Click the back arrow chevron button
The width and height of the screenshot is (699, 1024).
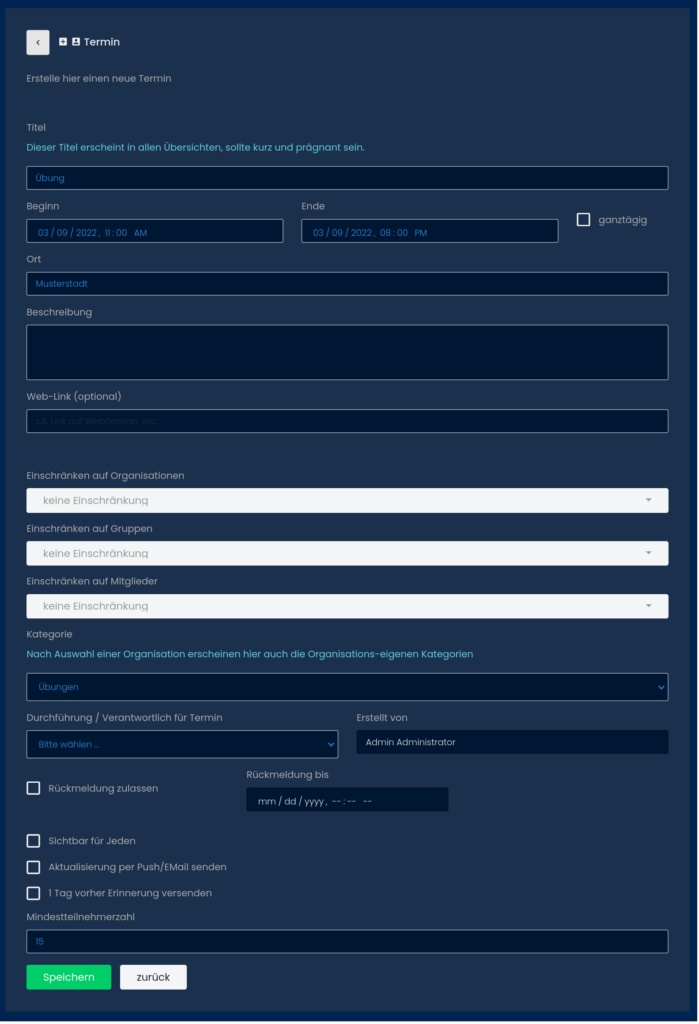click(x=37, y=42)
